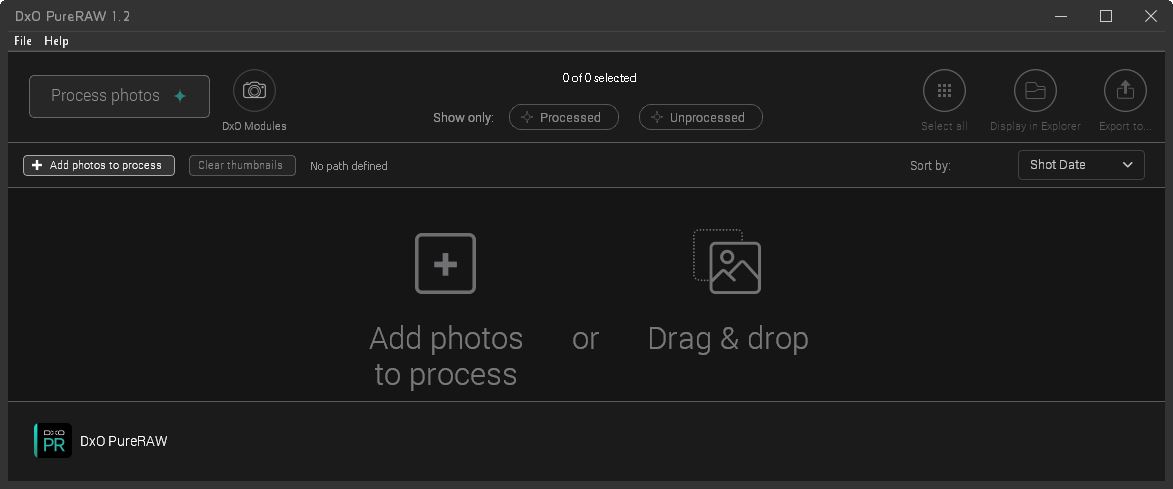This screenshot has width=1173, height=489.
Task: Open the Shot Date sort dropdown
Action: (x=1068, y=165)
